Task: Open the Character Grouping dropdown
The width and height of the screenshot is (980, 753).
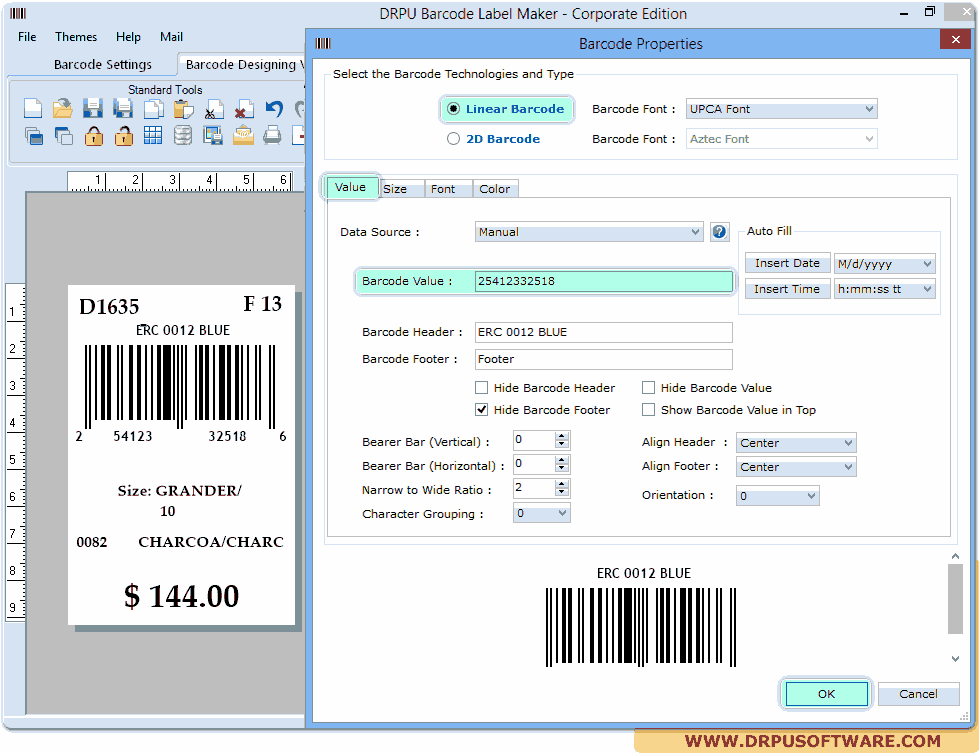Action: 541,513
